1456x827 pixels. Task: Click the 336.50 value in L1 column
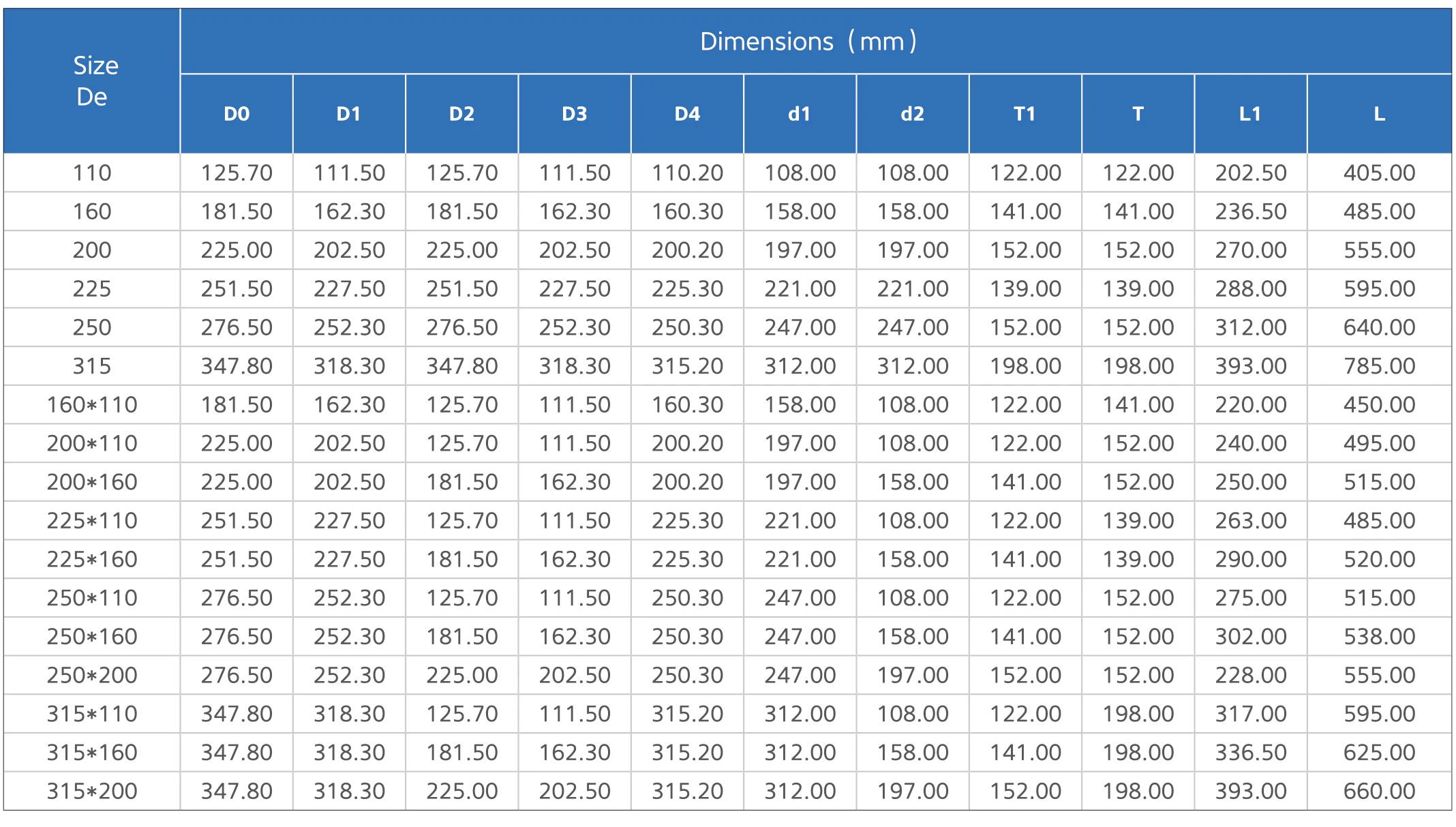coord(1250,753)
